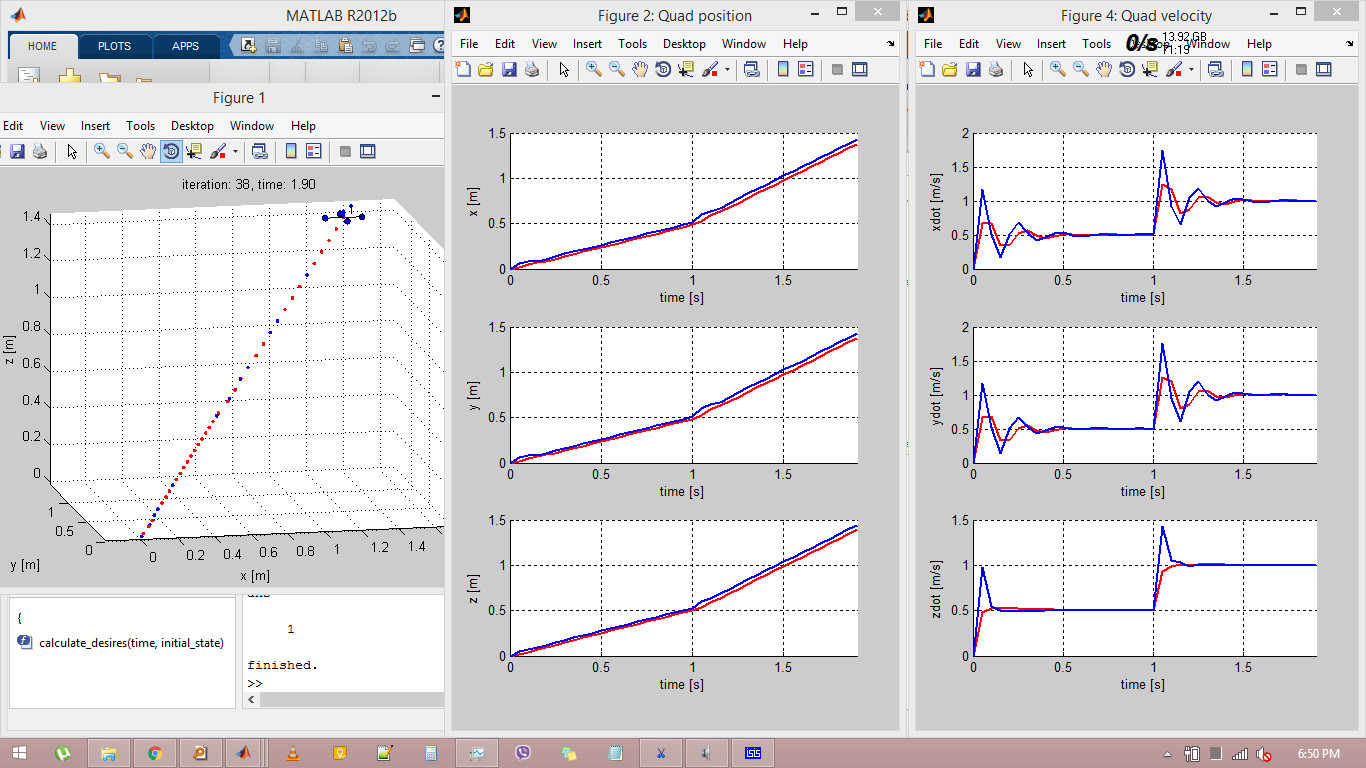Click the MATLAB command window horizontal scrollbar
The image size is (1366, 768).
point(350,700)
